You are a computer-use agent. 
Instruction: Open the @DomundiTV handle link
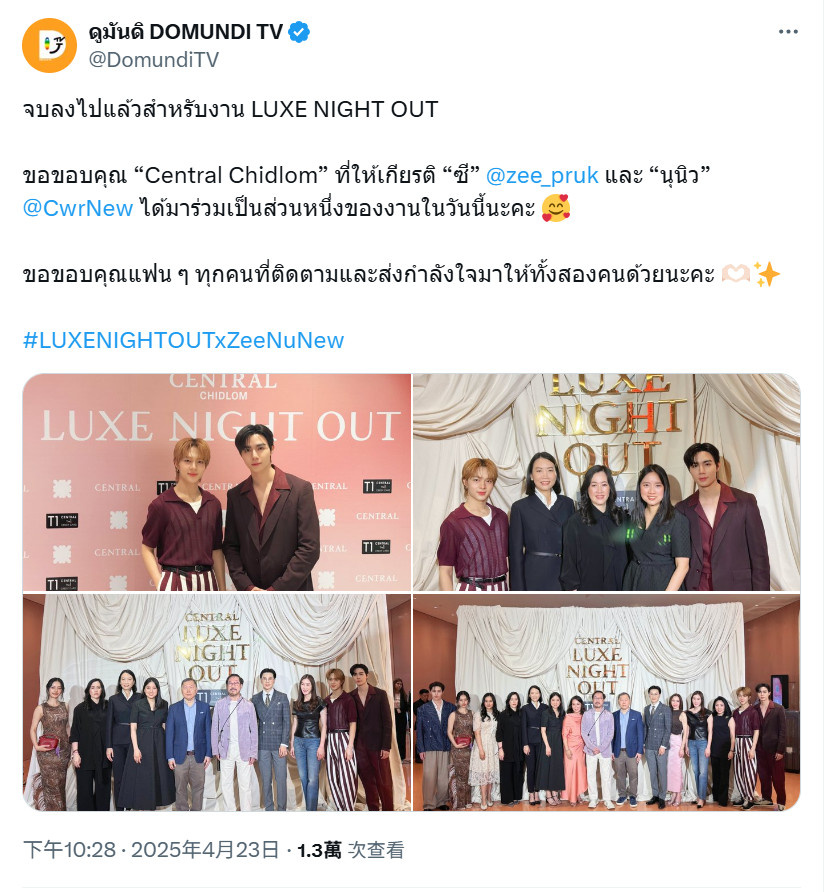point(154,59)
